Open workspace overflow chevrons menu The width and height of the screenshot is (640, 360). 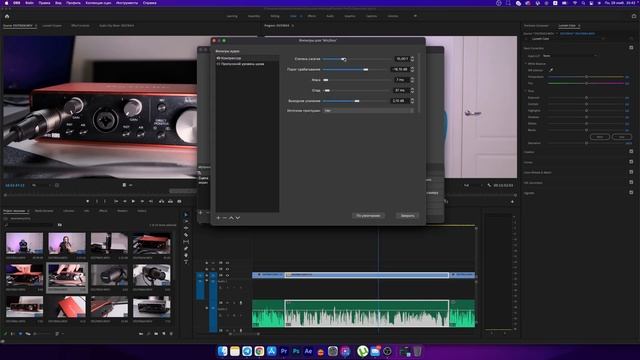415,16
